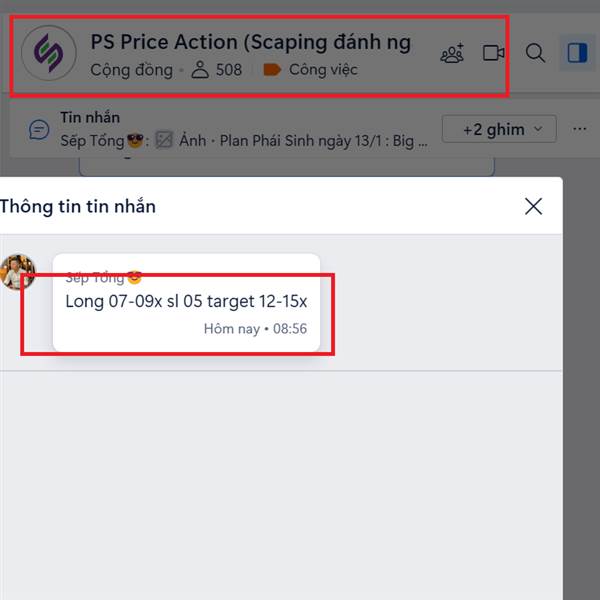Image resolution: width=600 pixels, height=600 pixels.
Task: Click the Long 07-09x message text
Action: coord(186,301)
